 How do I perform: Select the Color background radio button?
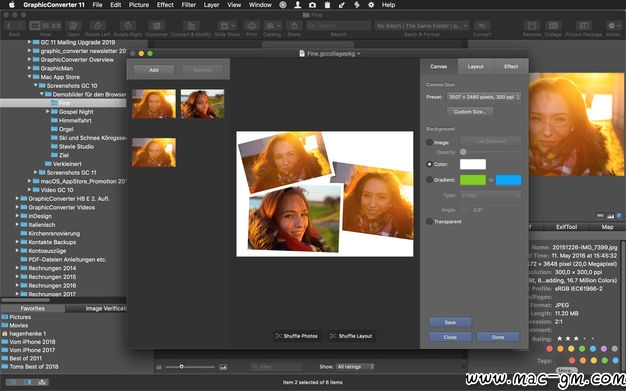click(430, 164)
